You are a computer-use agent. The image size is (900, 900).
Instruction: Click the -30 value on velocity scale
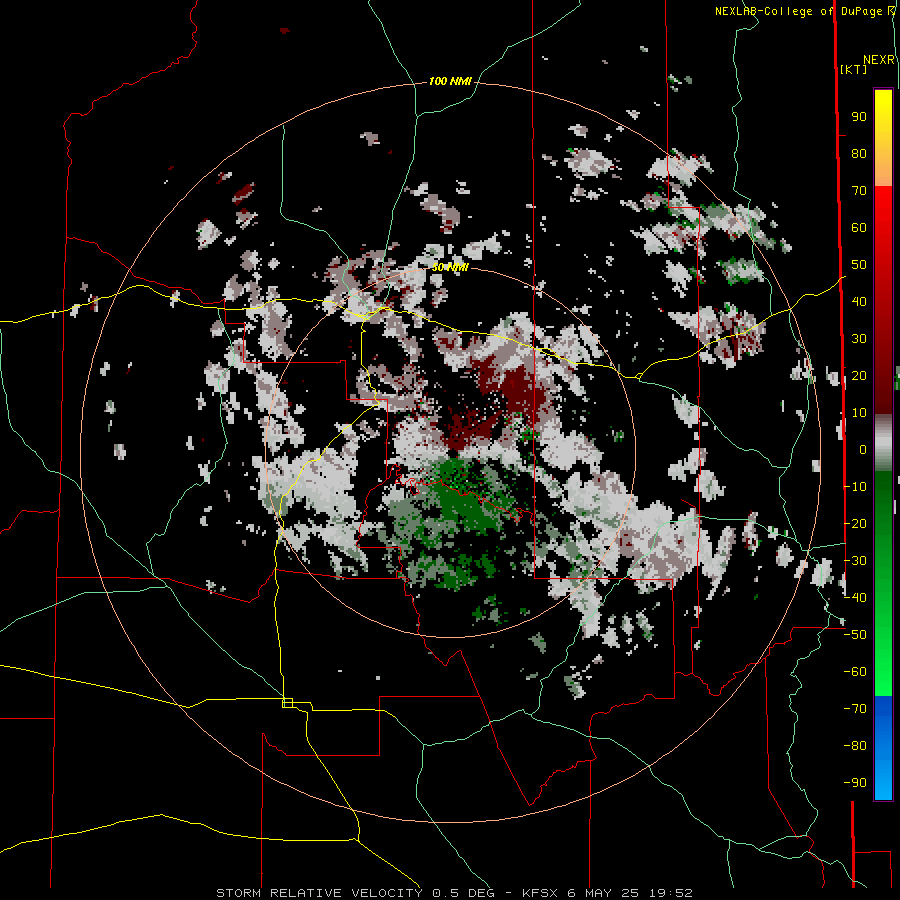855,560
